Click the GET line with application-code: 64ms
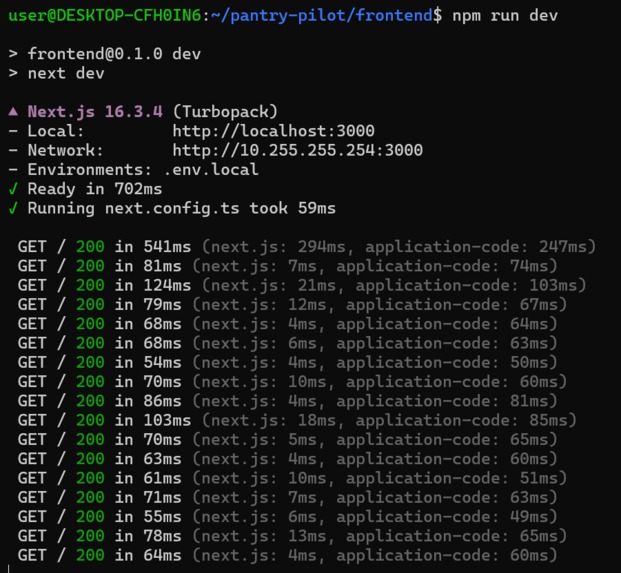The width and height of the screenshot is (621, 573). coord(287,324)
